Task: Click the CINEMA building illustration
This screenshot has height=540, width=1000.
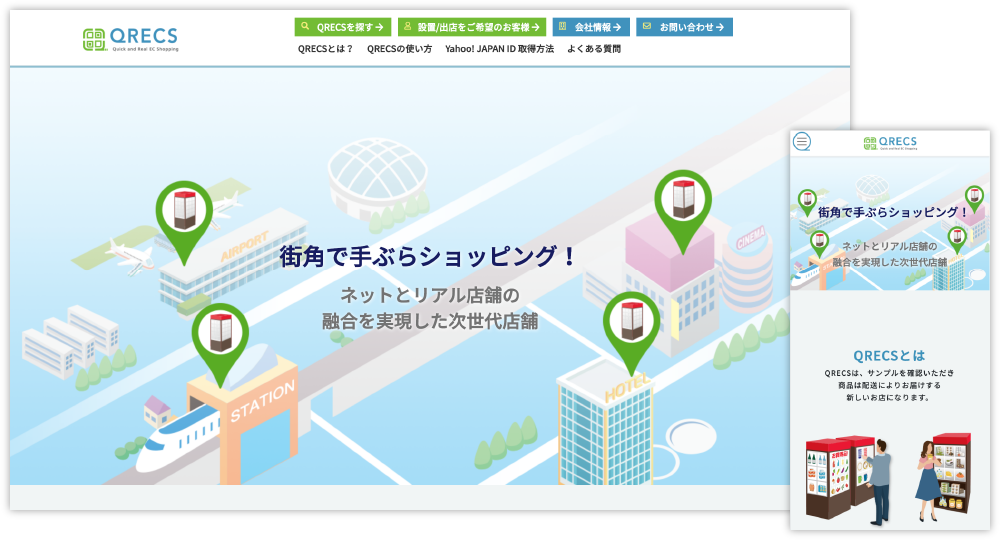Action: (x=747, y=268)
